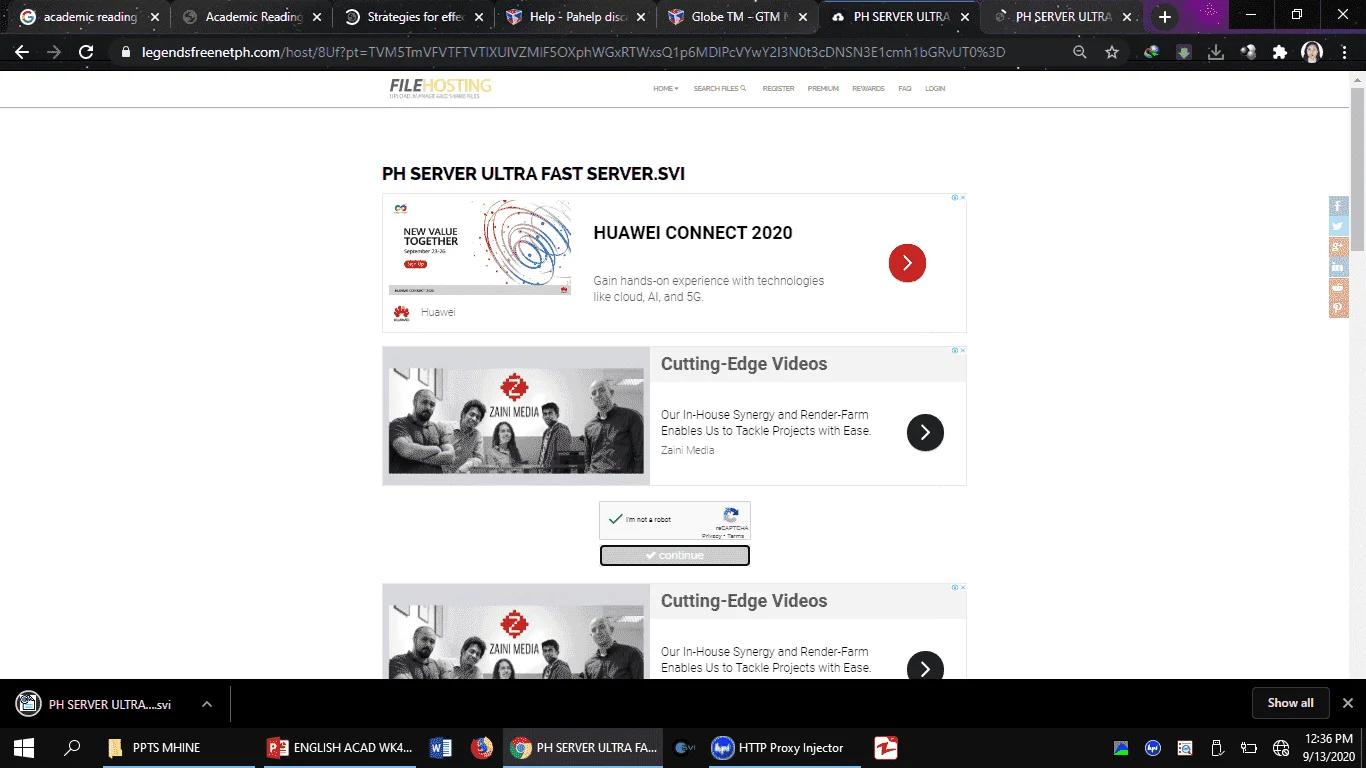
Task: Switch to Globe TM - GTM tab
Action: click(x=735, y=17)
